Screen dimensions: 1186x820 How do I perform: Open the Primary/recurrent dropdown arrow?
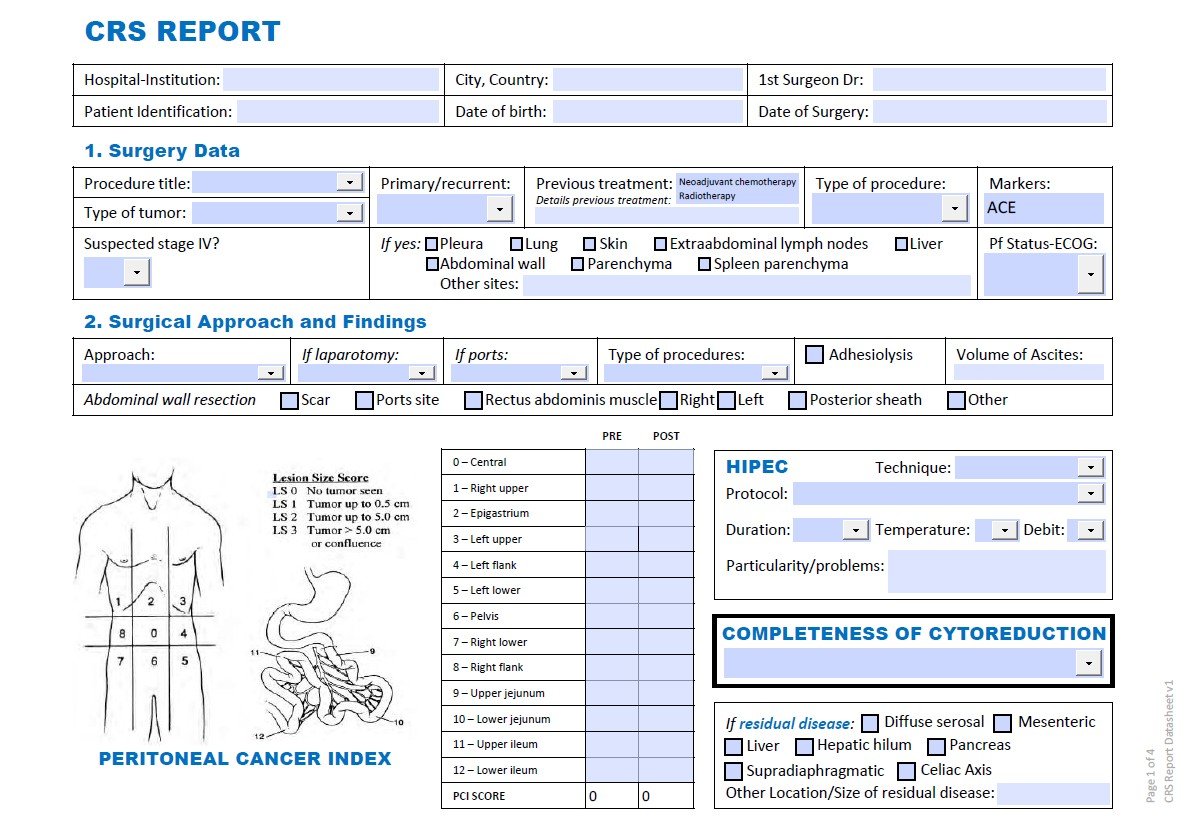pyautogui.click(x=499, y=208)
